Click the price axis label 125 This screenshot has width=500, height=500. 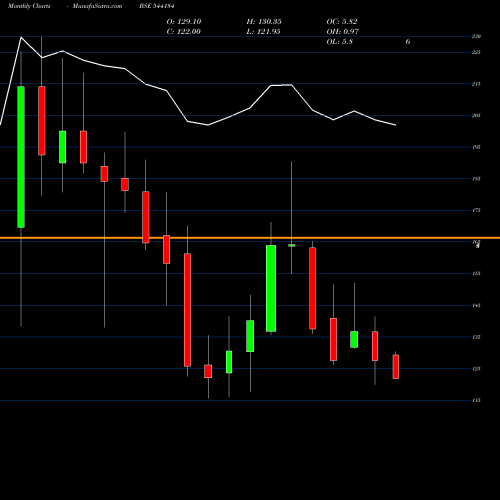click(x=476, y=369)
